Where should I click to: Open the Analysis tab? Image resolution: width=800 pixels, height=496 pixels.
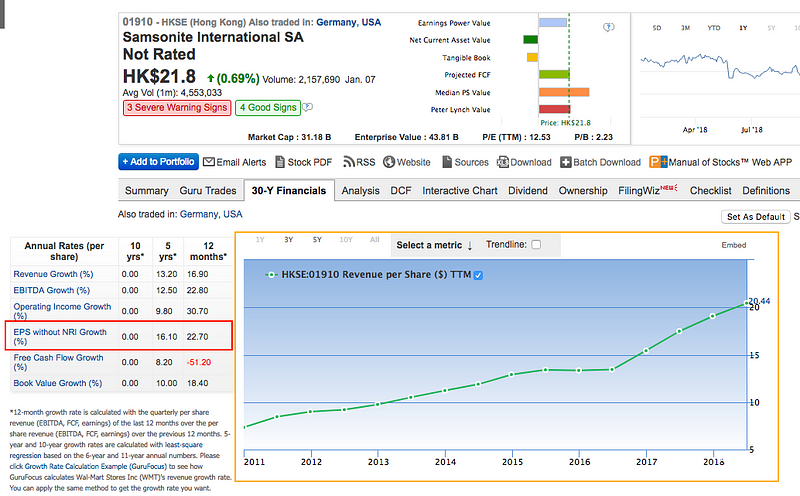360,190
